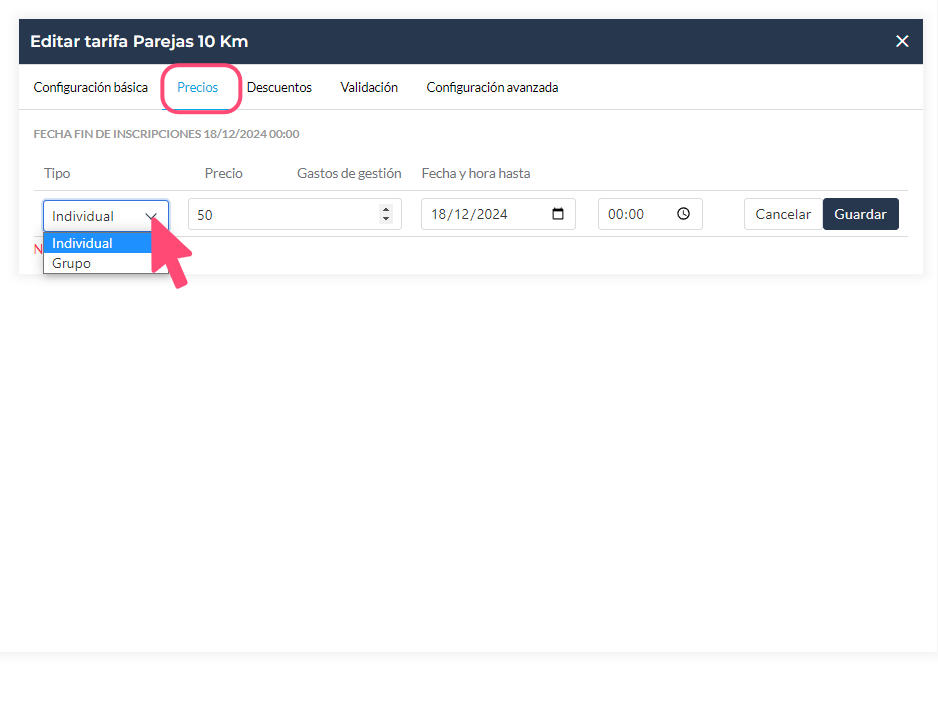The image size is (938, 707).
Task: Click the Gastos de gestión header
Action: click(x=349, y=173)
